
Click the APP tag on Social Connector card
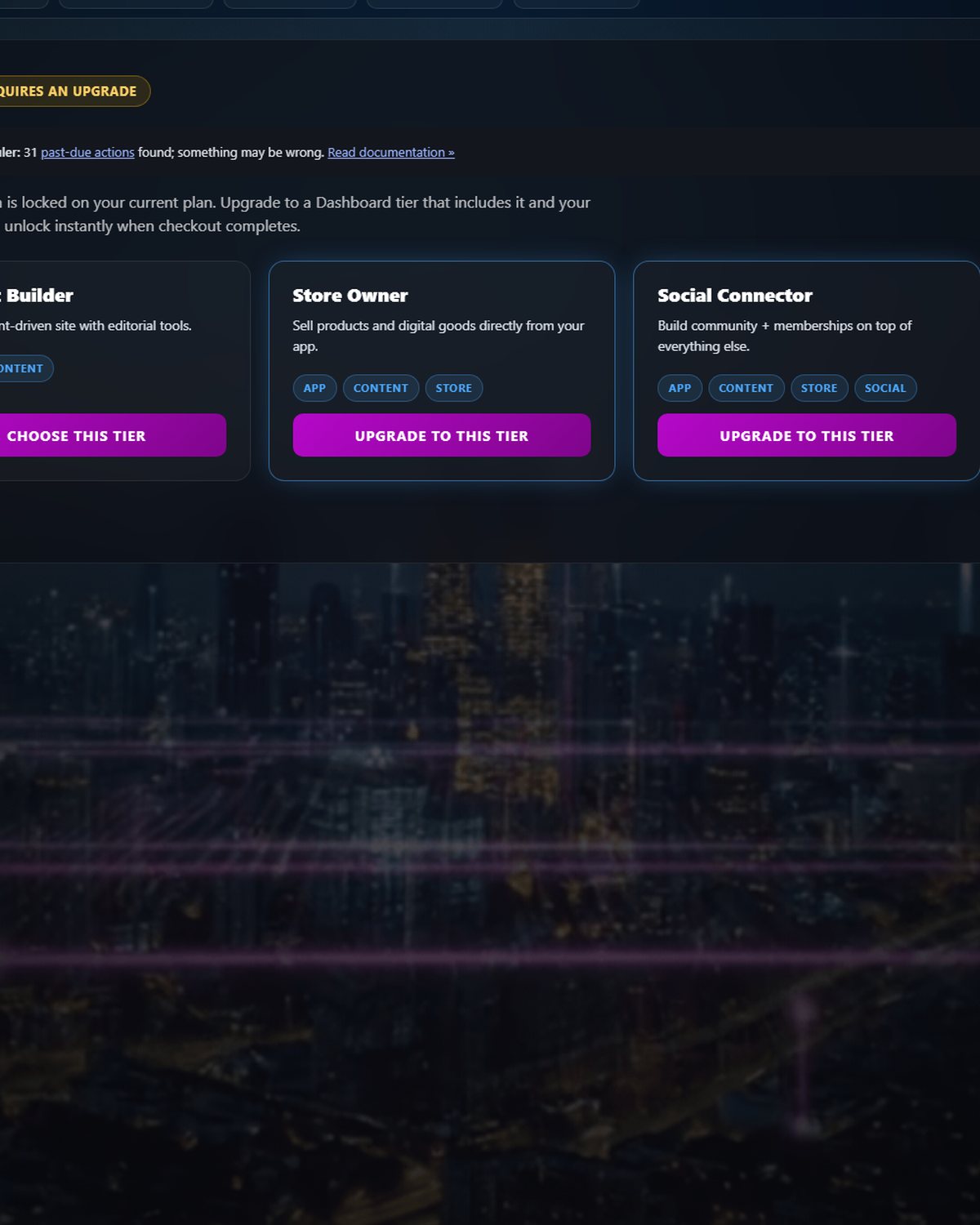(679, 388)
